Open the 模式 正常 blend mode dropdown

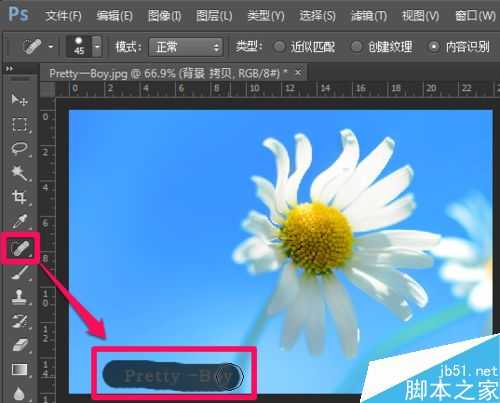(x=186, y=47)
